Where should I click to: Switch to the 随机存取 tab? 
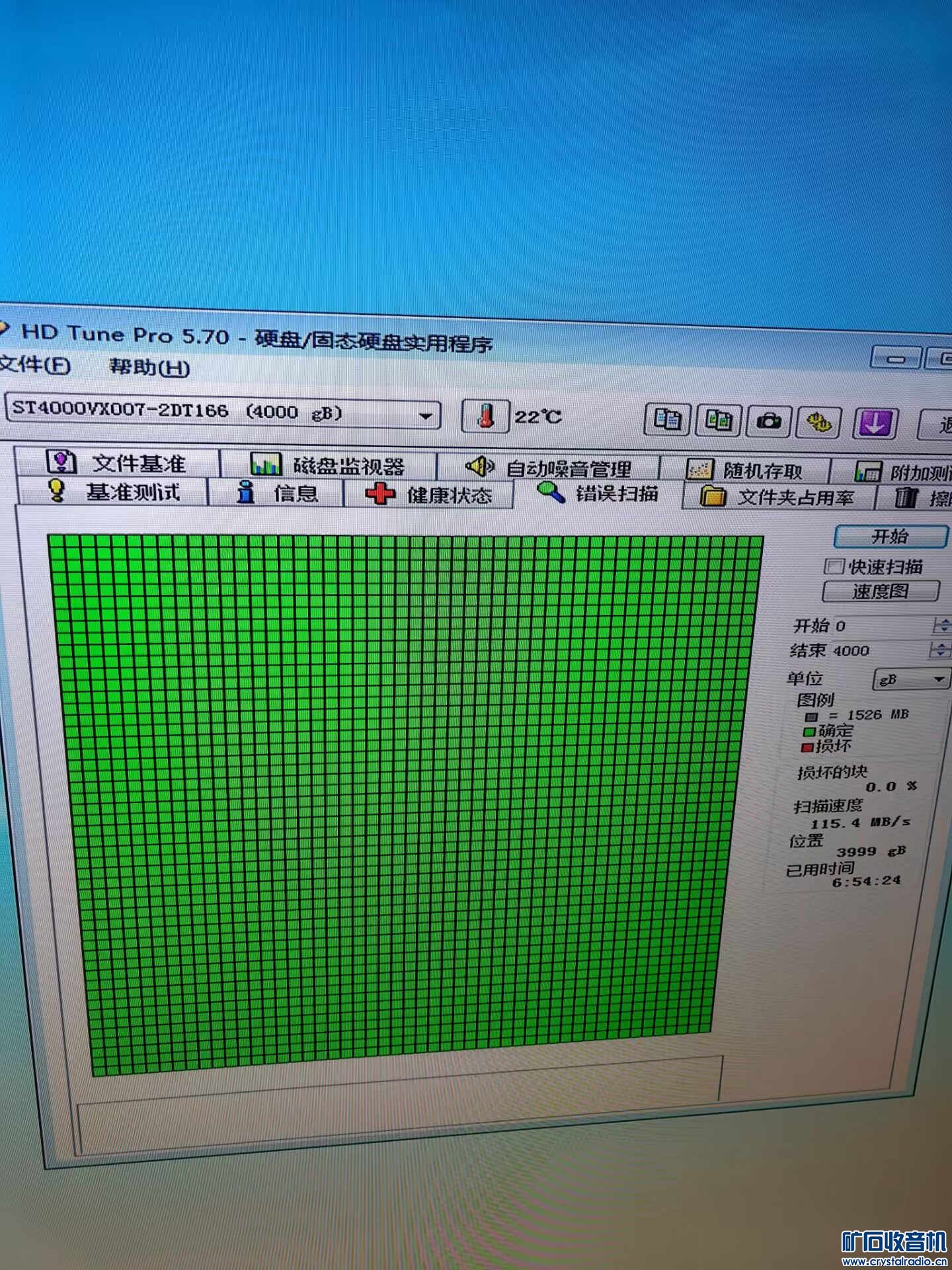click(745, 470)
